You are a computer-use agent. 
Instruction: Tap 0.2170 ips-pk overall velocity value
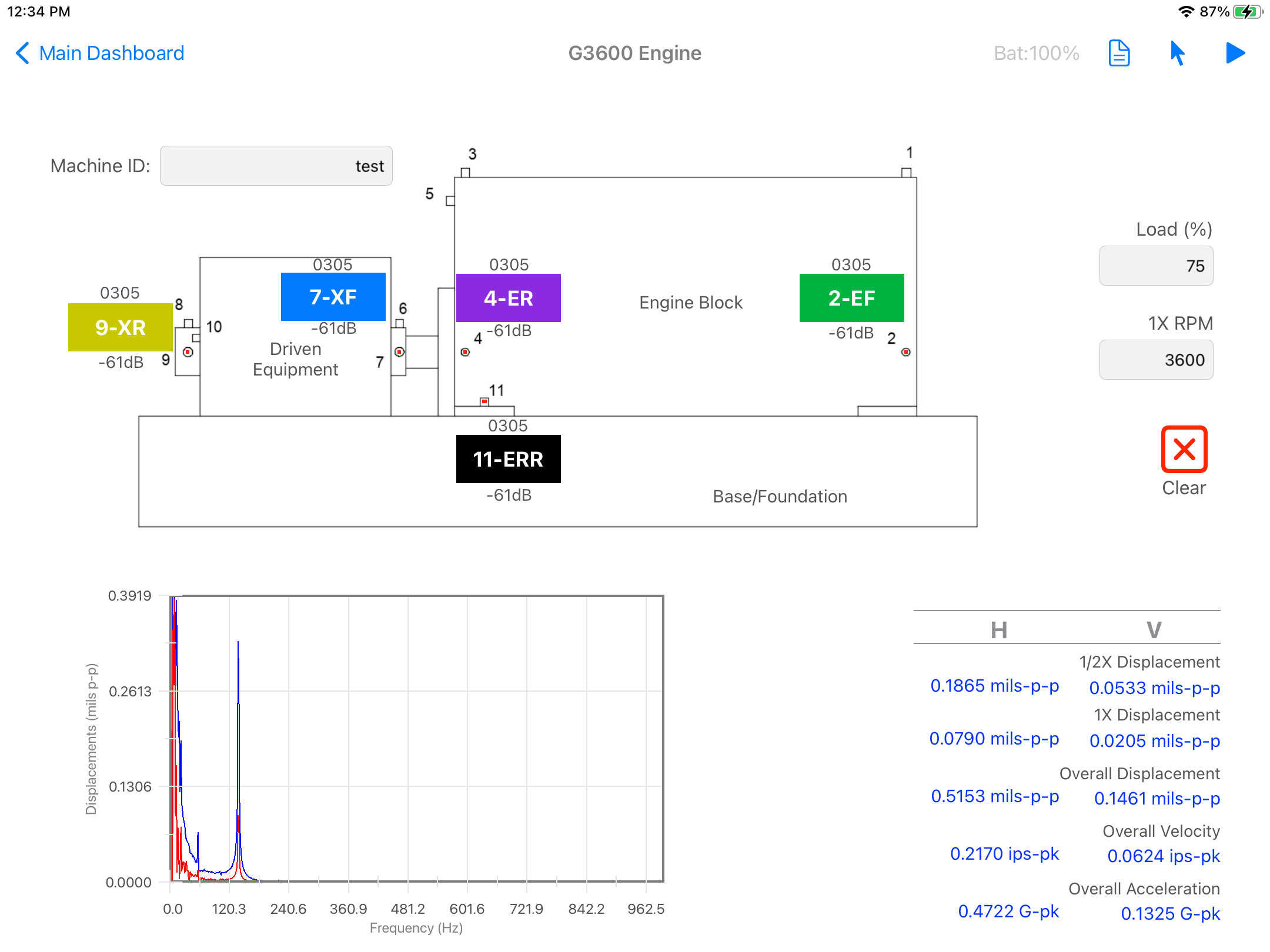click(x=1005, y=854)
